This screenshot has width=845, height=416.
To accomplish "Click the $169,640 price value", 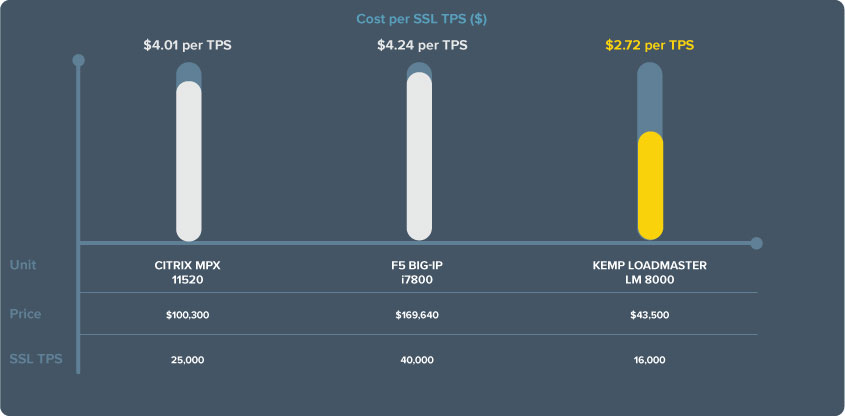I will [x=417, y=315].
